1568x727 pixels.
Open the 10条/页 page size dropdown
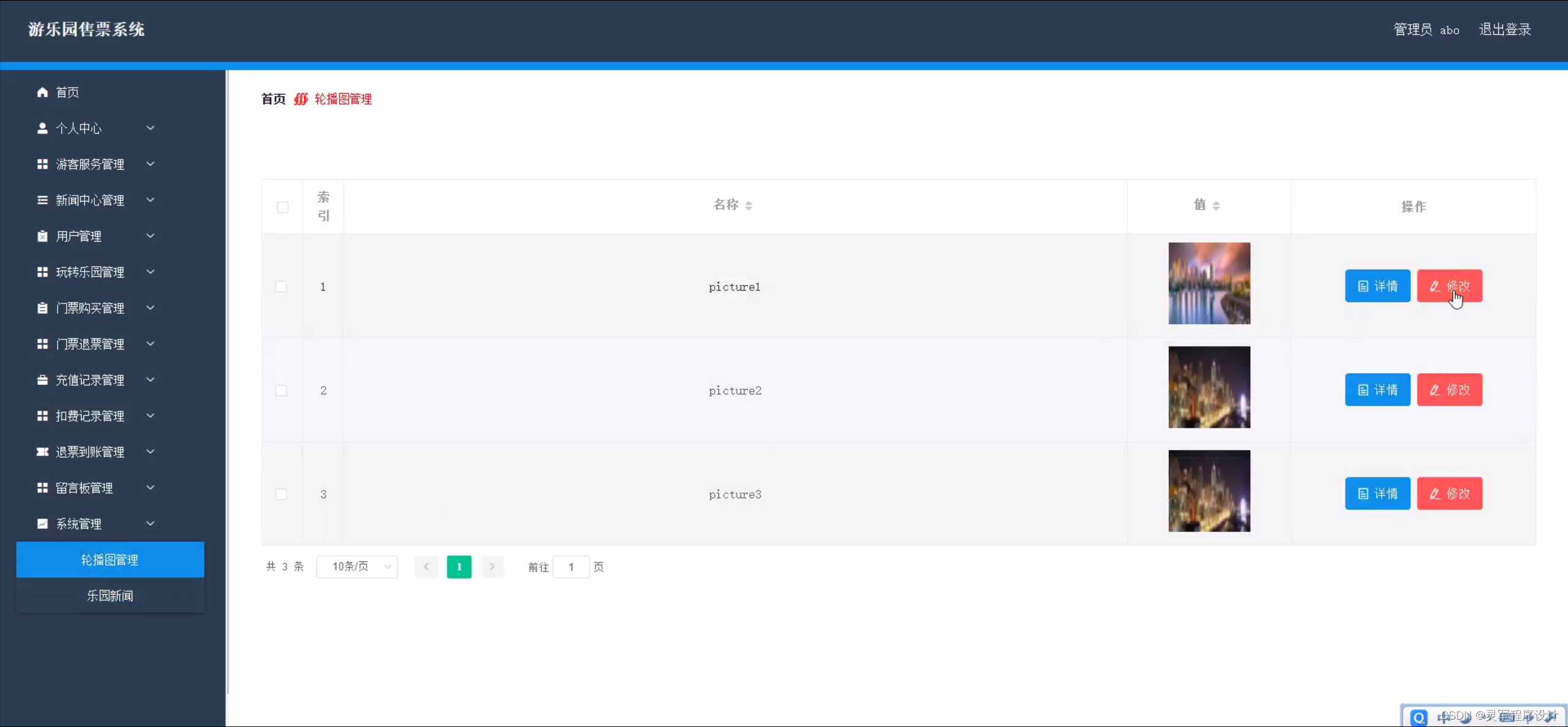pos(357,567)
